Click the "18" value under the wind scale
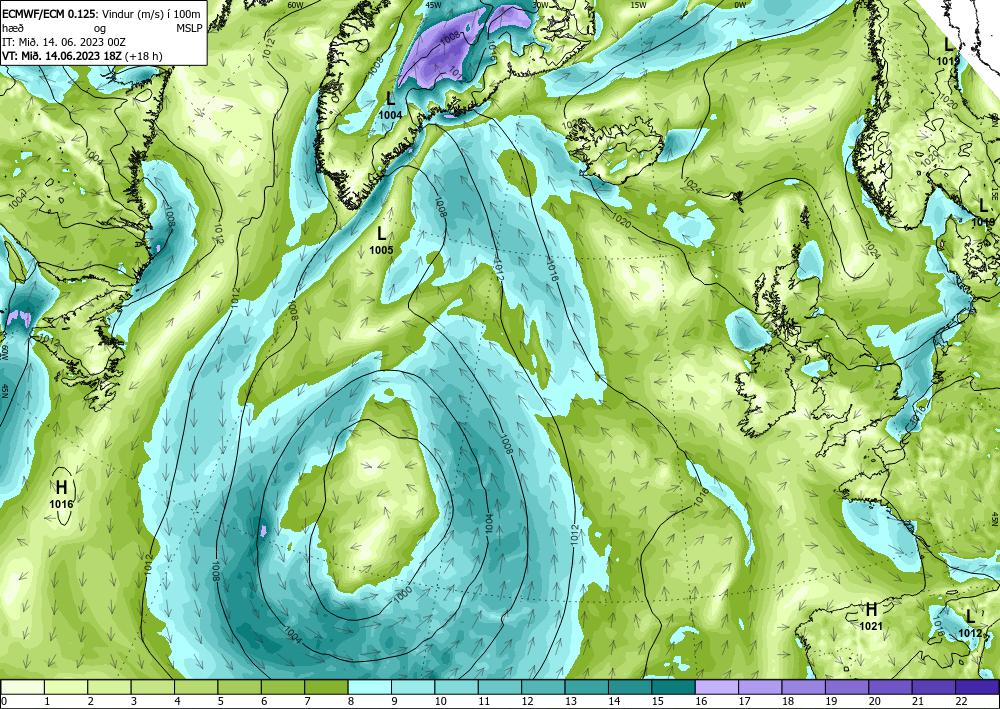Image resolution: width=1000 pixels, height=709 pixels. (x=787, y=701)
